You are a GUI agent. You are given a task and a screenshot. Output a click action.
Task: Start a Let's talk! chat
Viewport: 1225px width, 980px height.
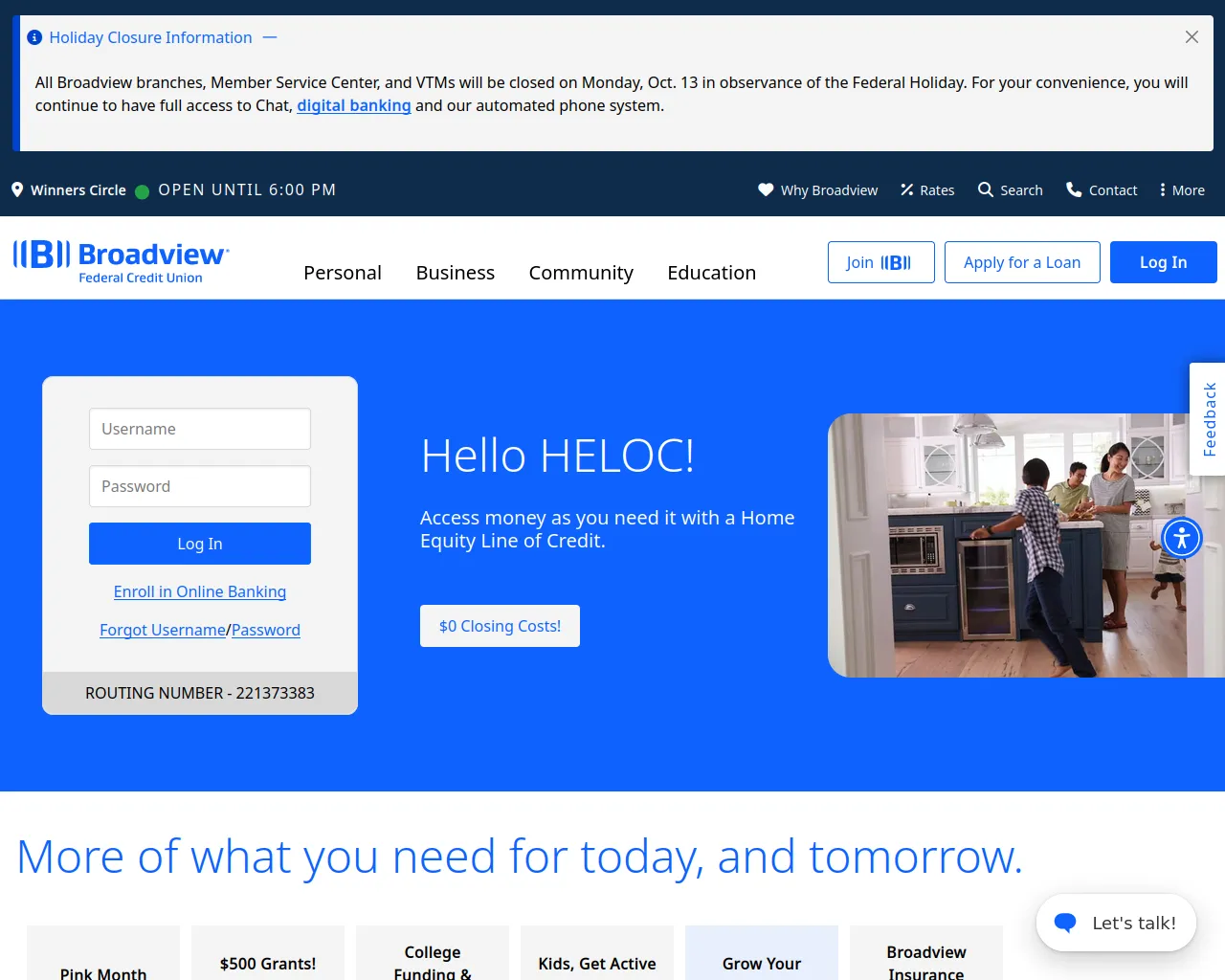pyautogui.click(x=1116, y=923)
